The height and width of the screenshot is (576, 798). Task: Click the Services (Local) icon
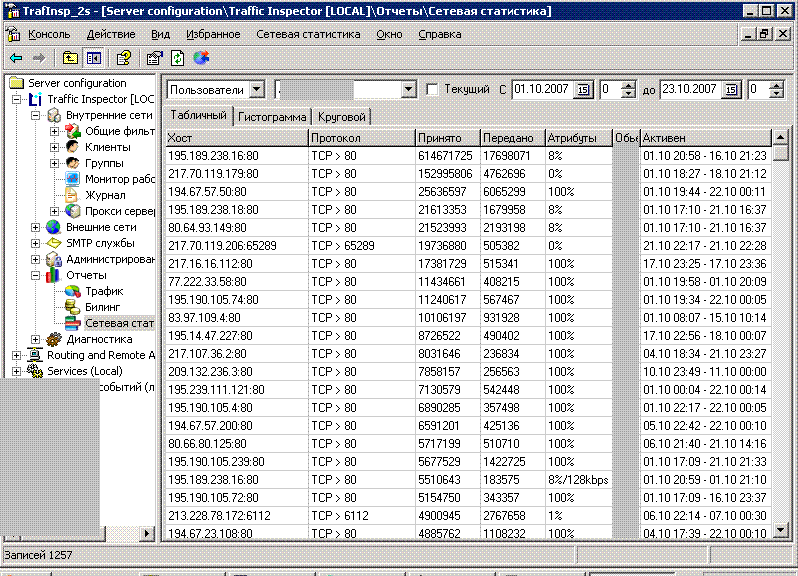(x=35, y=371)
